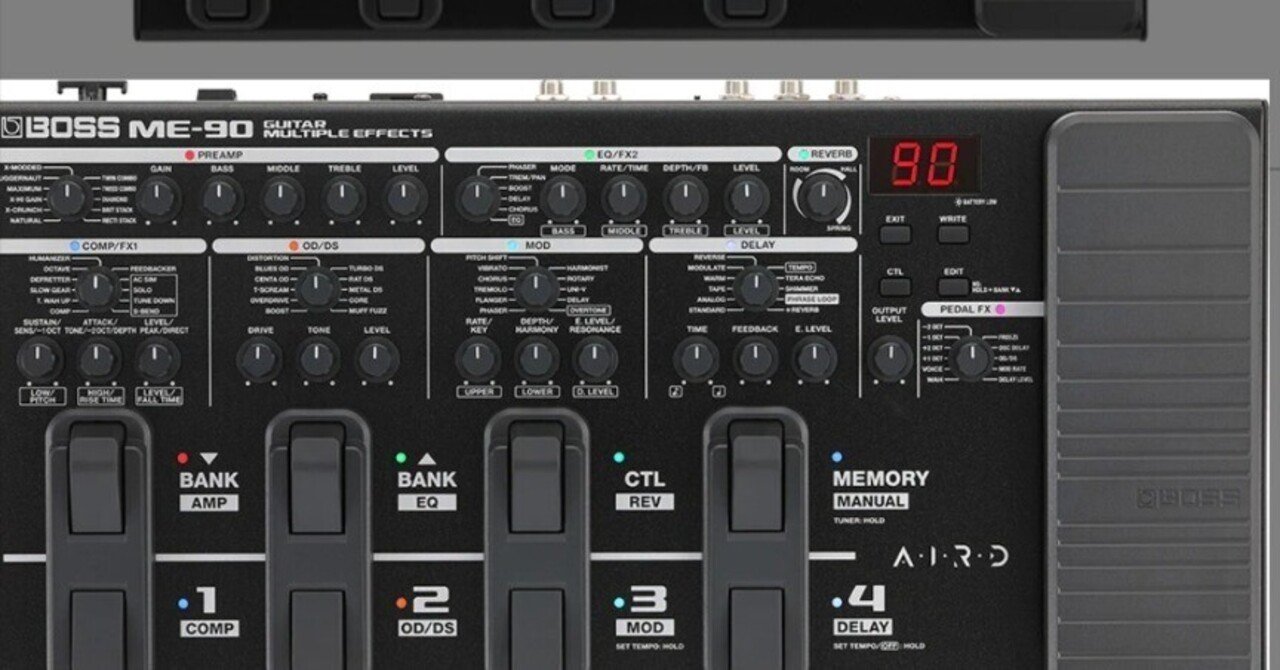This screenshot has width=1280, height=670.
Task: Adjust the MOD DEPTH/HARMONY knob
Action: tap(537, 358)
